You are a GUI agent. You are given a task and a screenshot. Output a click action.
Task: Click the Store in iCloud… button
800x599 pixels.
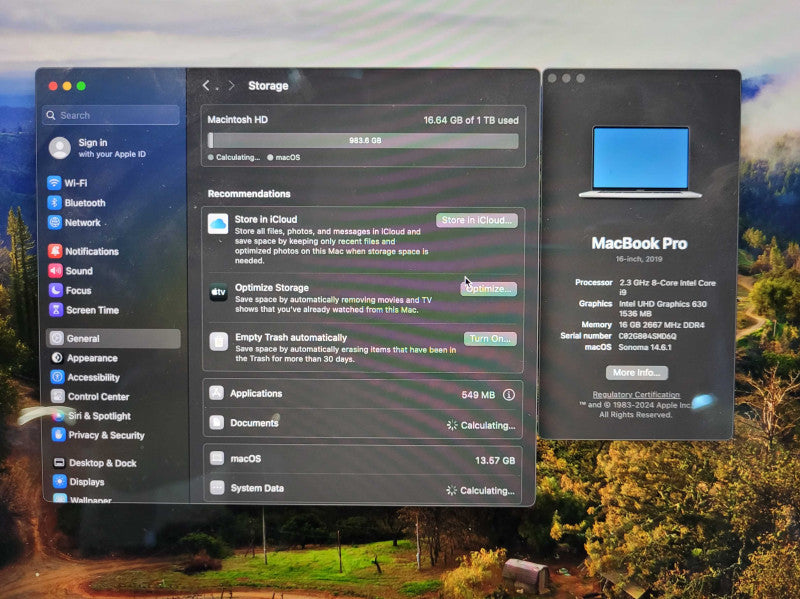[x=477, y=220]
